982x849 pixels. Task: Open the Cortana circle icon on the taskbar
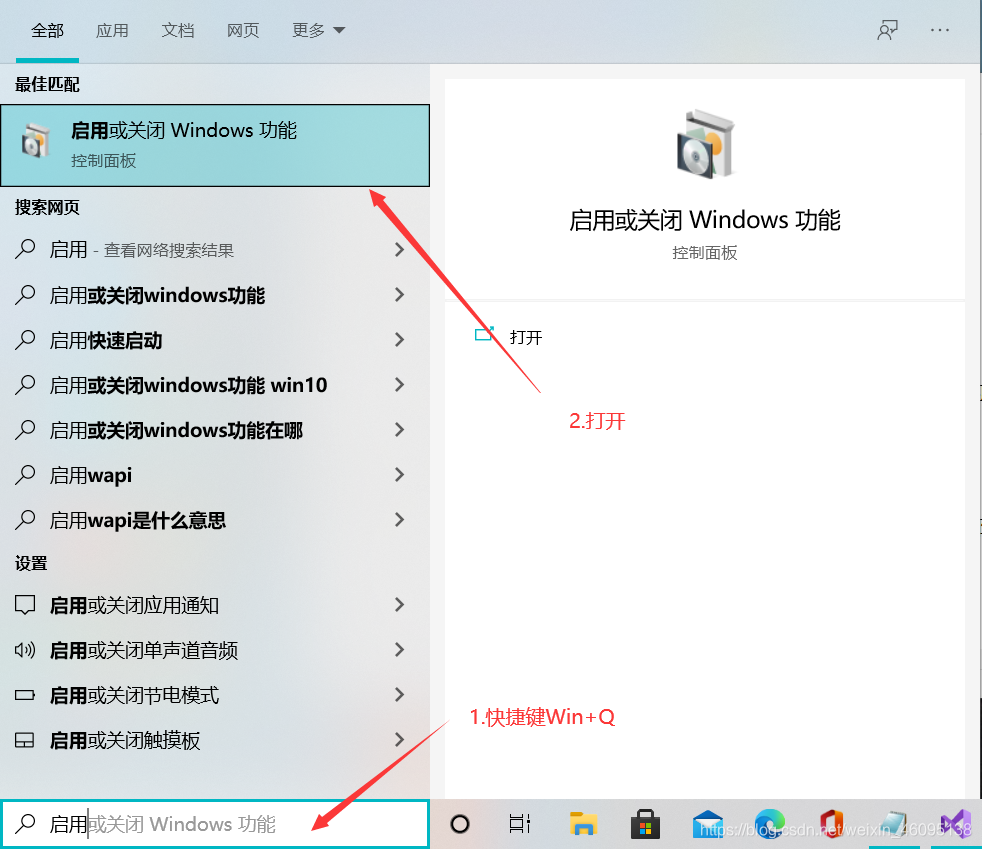460,824
